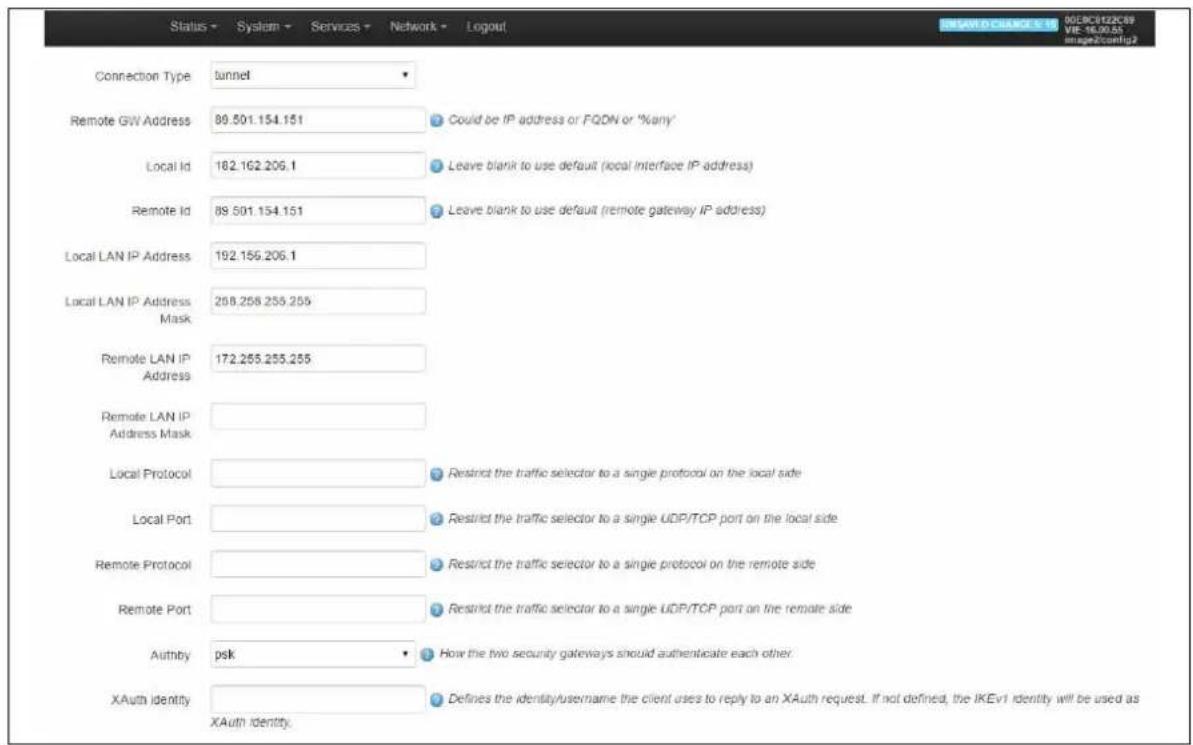Click the 'Could be IP address or FQDN' hint
This screenshot has width=1193, height=745.
click(562, 119)
